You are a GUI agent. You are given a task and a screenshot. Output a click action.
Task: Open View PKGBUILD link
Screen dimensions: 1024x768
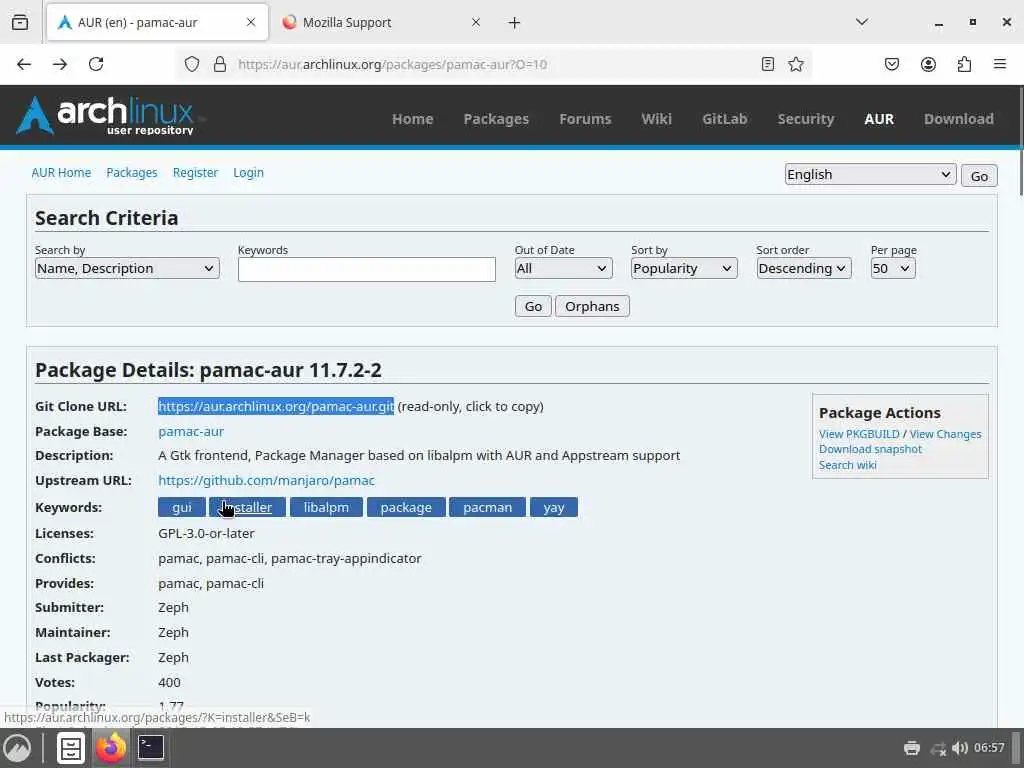point(859,434)
